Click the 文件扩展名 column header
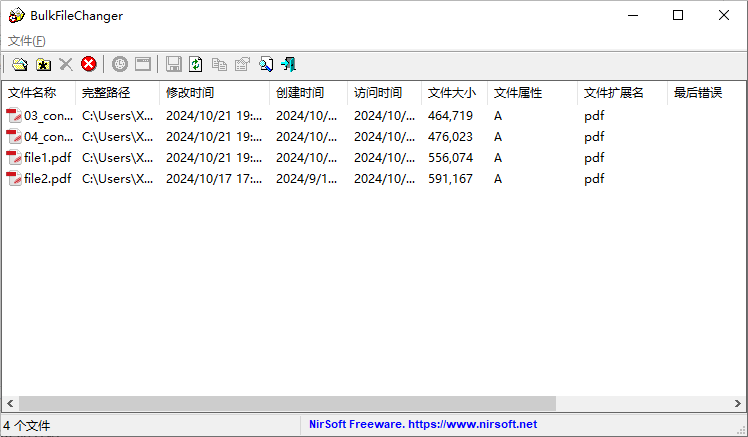The height and width of the screenshot is (437, 748). [x=613, y=93]
